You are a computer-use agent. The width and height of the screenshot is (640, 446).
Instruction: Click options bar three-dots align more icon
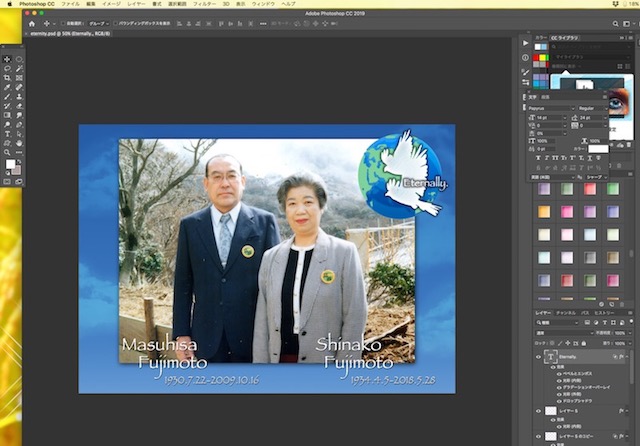(263, 24)
